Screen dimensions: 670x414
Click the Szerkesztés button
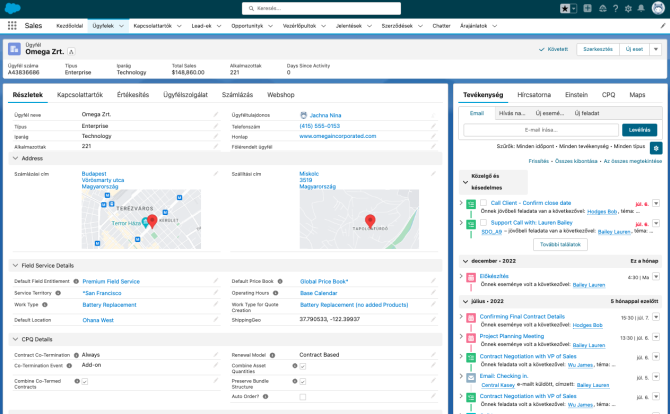point(597,48)
